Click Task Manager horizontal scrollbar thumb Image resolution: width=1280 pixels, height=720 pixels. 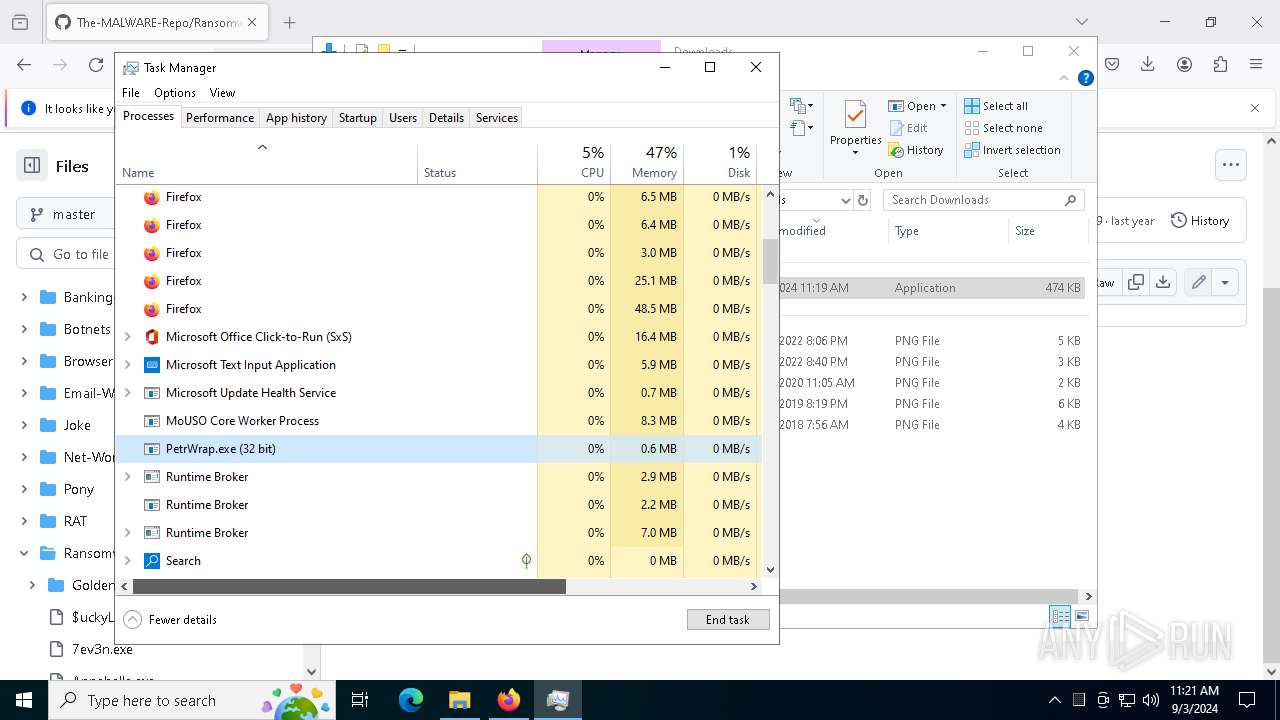point(349,587)
